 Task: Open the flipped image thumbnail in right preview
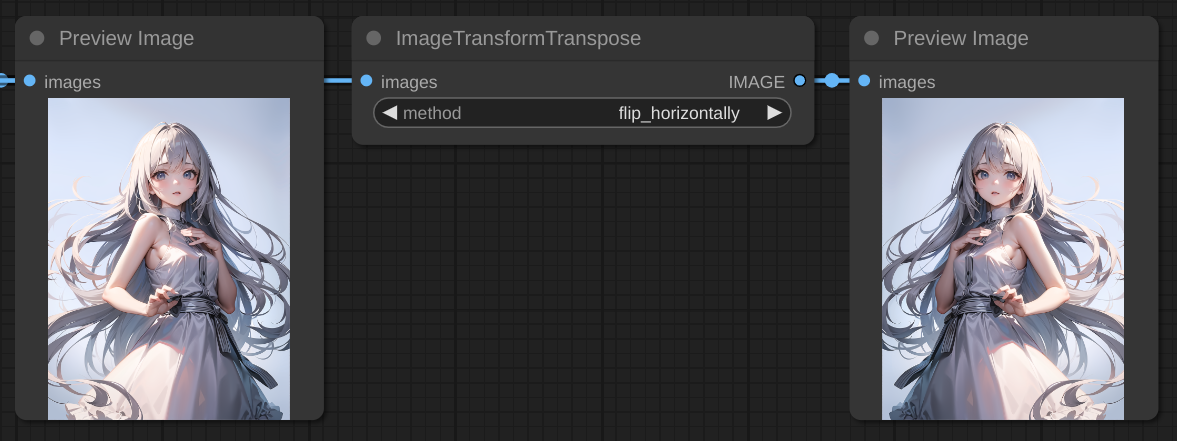click(1003, 258)
